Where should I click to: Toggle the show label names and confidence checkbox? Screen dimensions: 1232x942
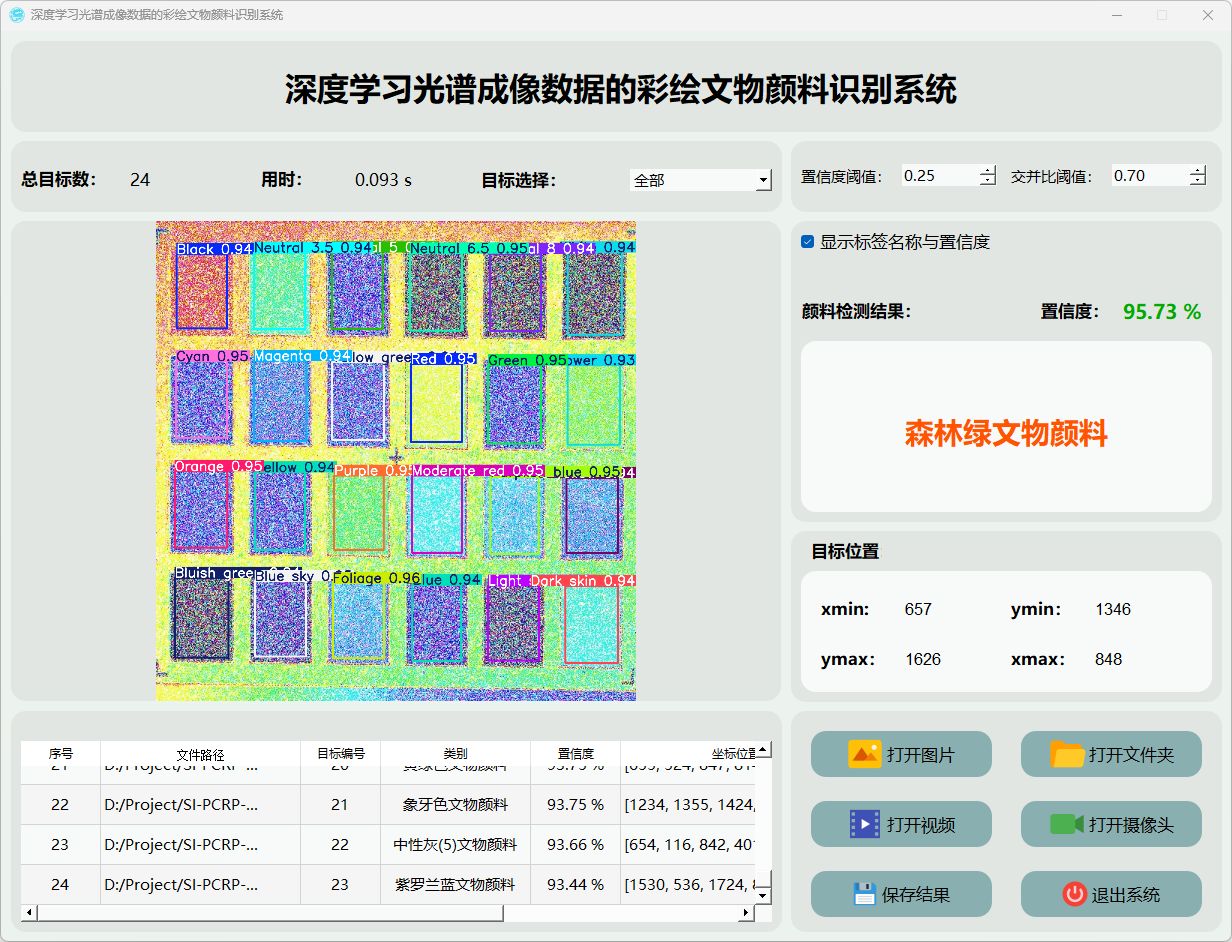pyautogui.click(x=808, y=242)
